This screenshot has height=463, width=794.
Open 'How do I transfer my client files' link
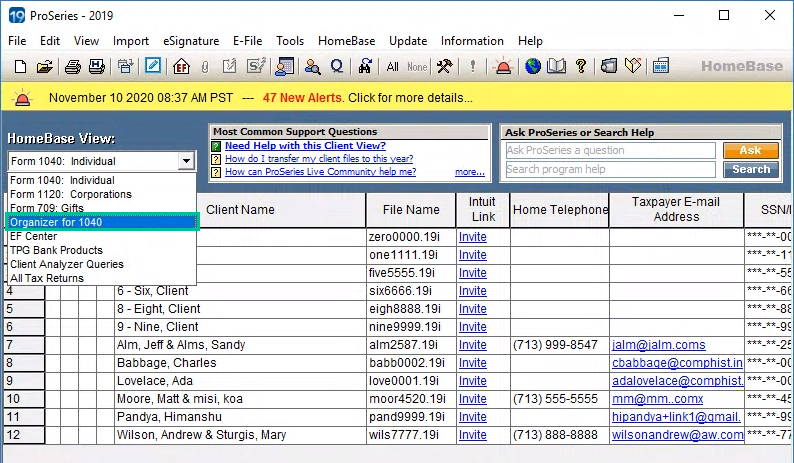[319, 159]
